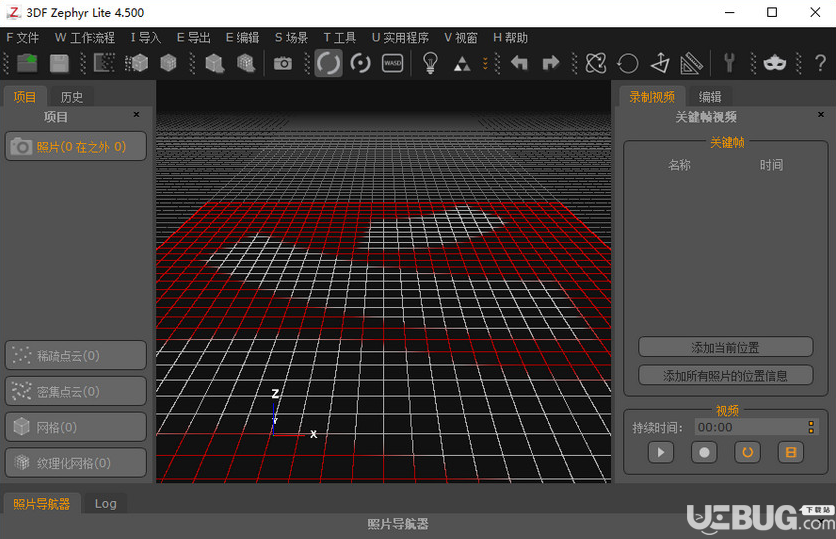The image size is (836, 539).
Task: Click the 名称 column header
Action: 679,165
